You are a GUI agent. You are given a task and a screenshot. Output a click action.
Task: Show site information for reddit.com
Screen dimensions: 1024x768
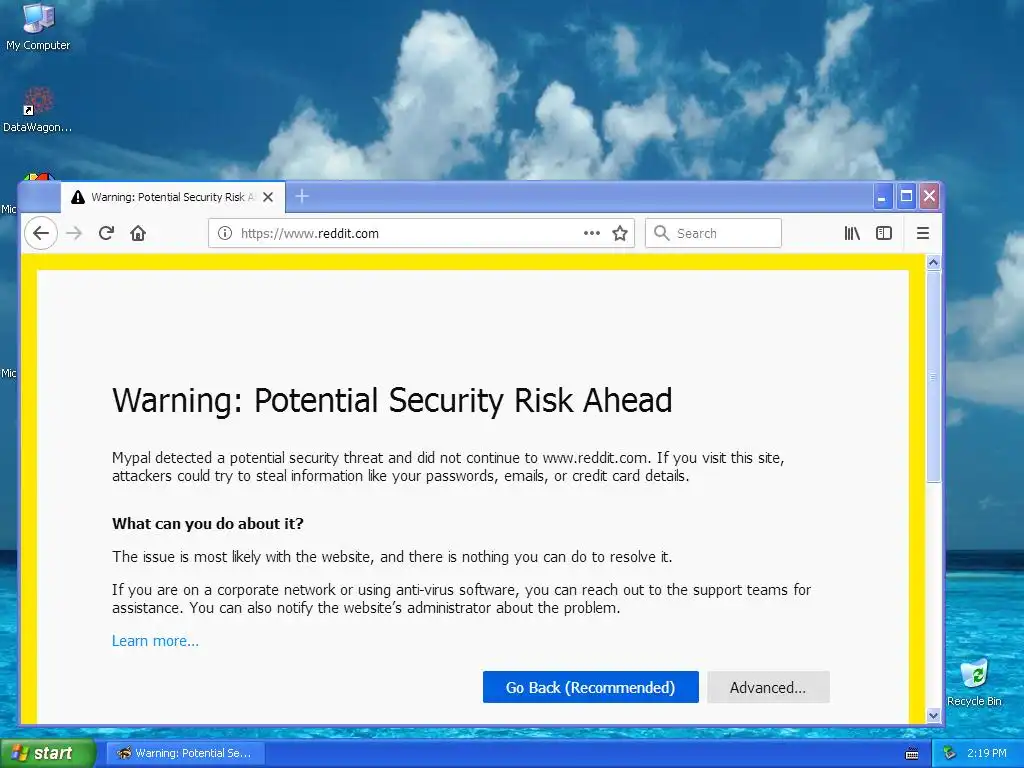(x=225, y=233)
